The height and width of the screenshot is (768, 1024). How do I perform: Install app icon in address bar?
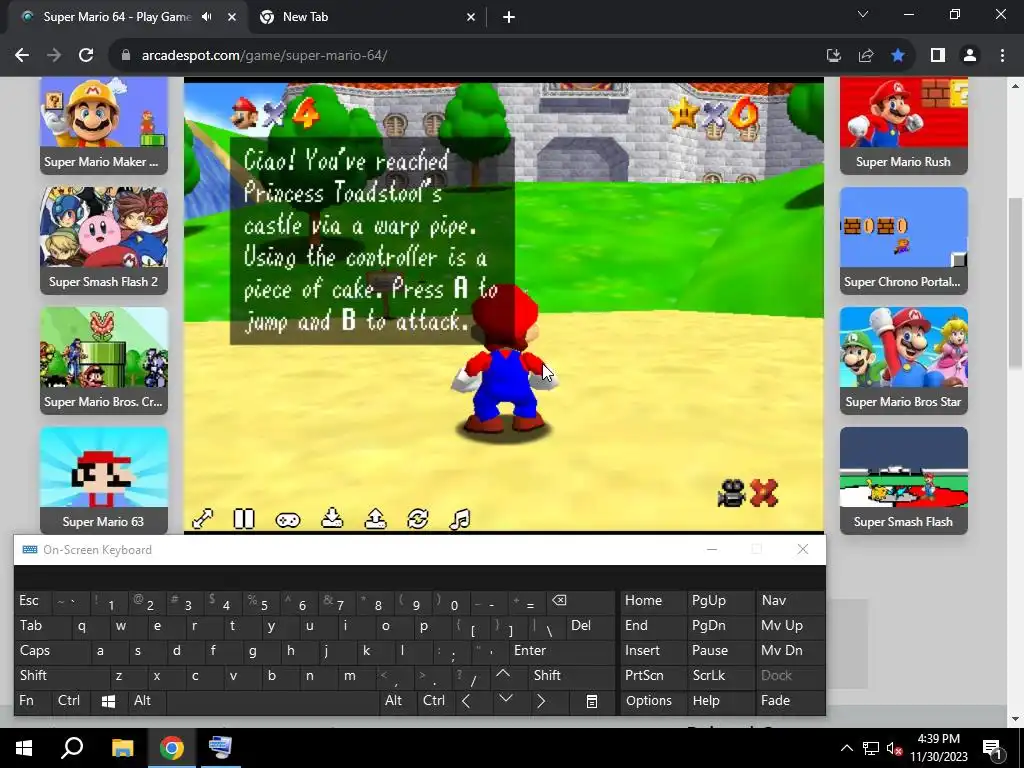tap(834, 56)
